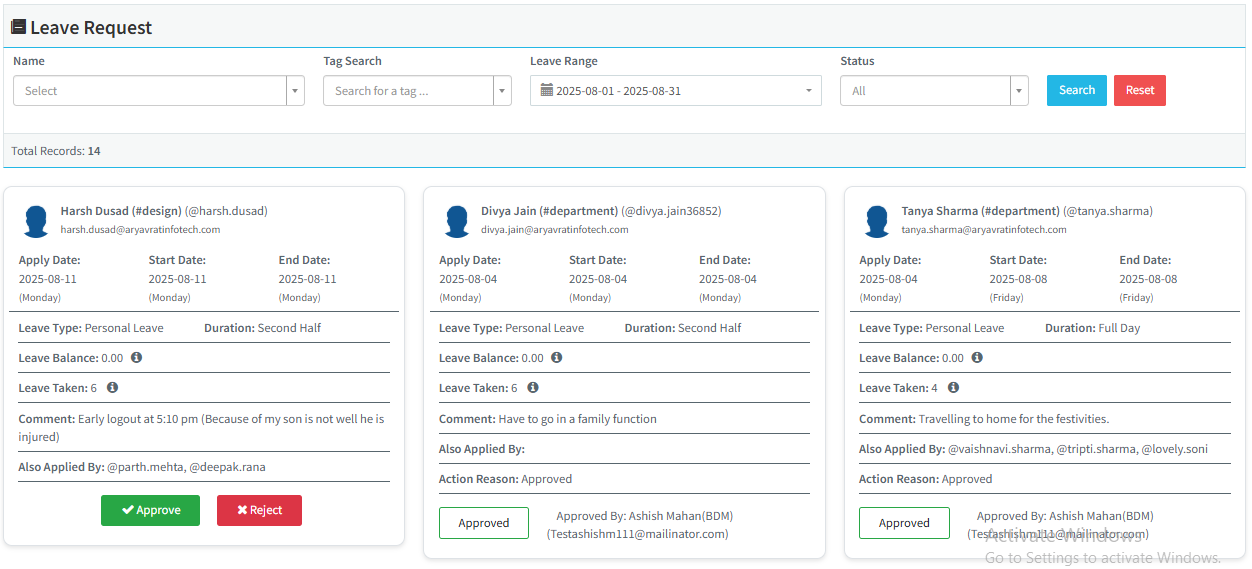
Task: Click the red Reset button
Action: 1140,90
